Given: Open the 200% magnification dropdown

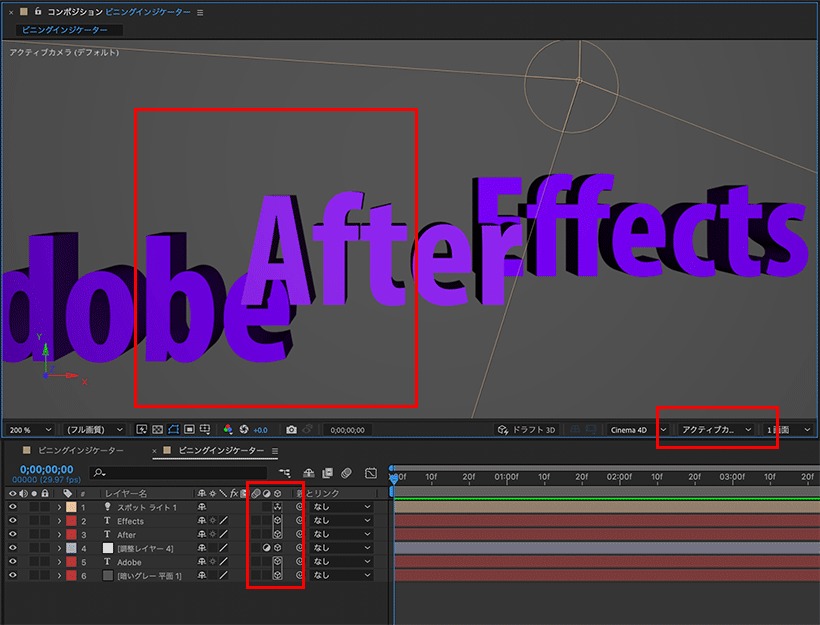Looking at the screenshot, I should 30,429.
